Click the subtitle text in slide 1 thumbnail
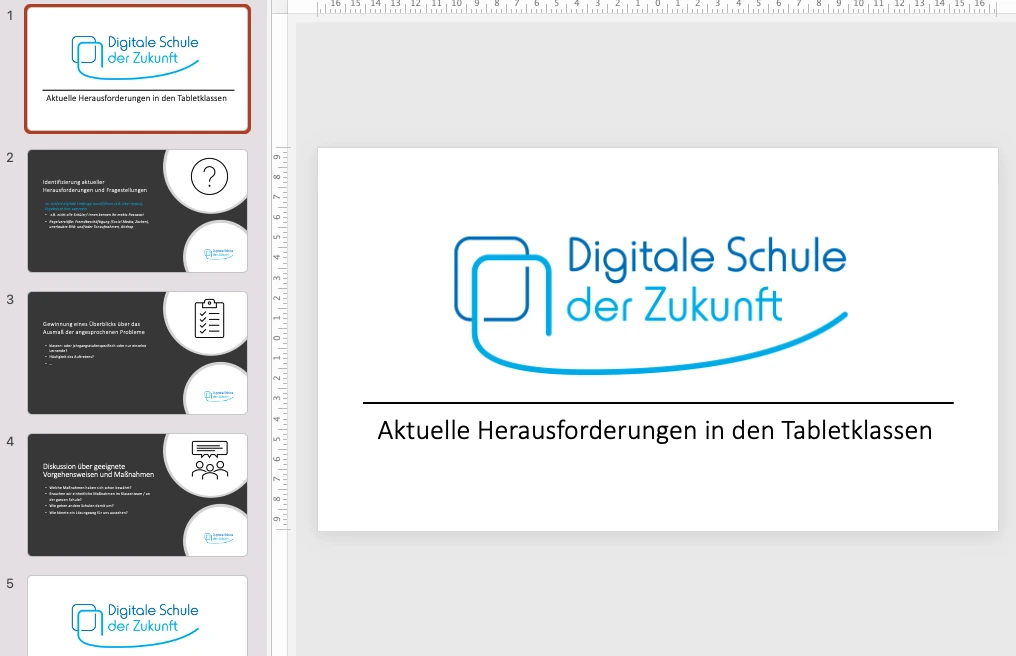The image size is (1016, 656). tap(137, 98)
